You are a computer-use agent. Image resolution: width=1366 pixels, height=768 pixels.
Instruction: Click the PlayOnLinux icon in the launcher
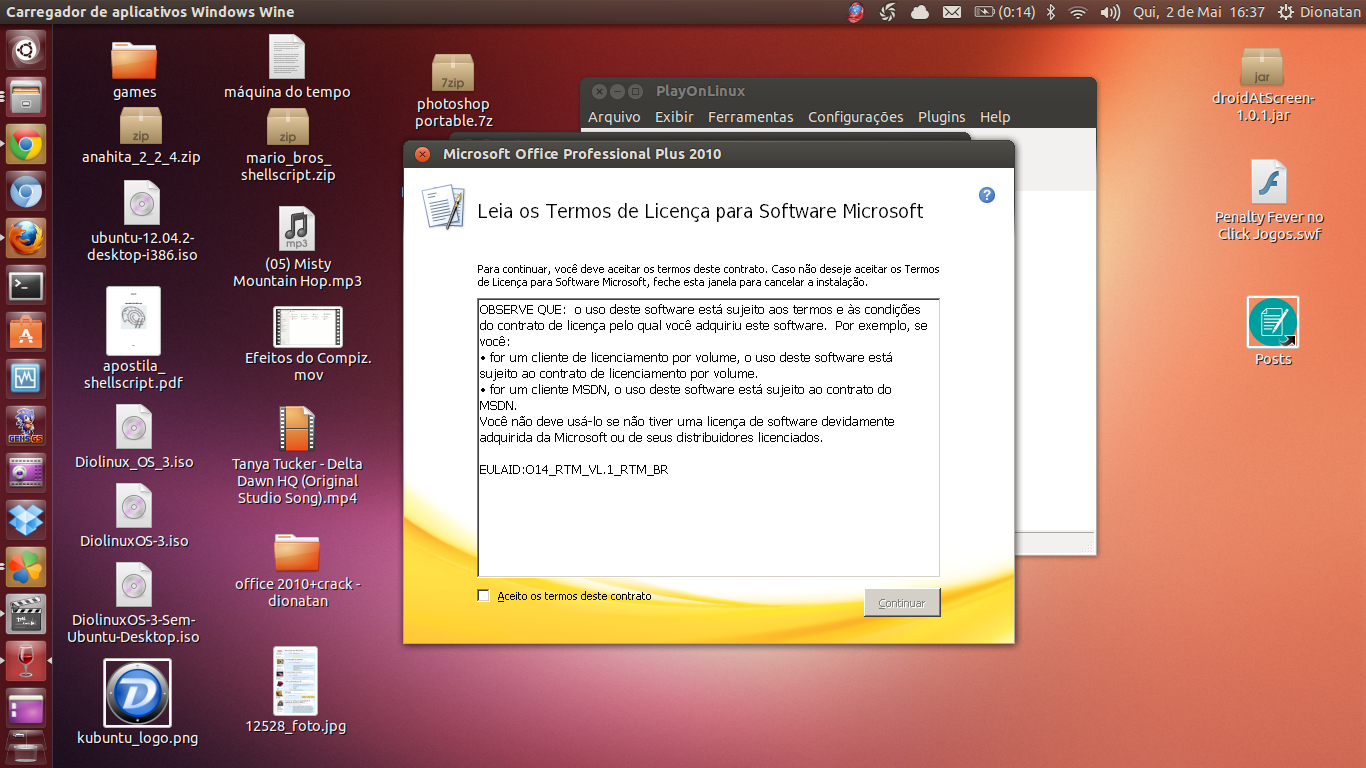click(x=26, y=568)
